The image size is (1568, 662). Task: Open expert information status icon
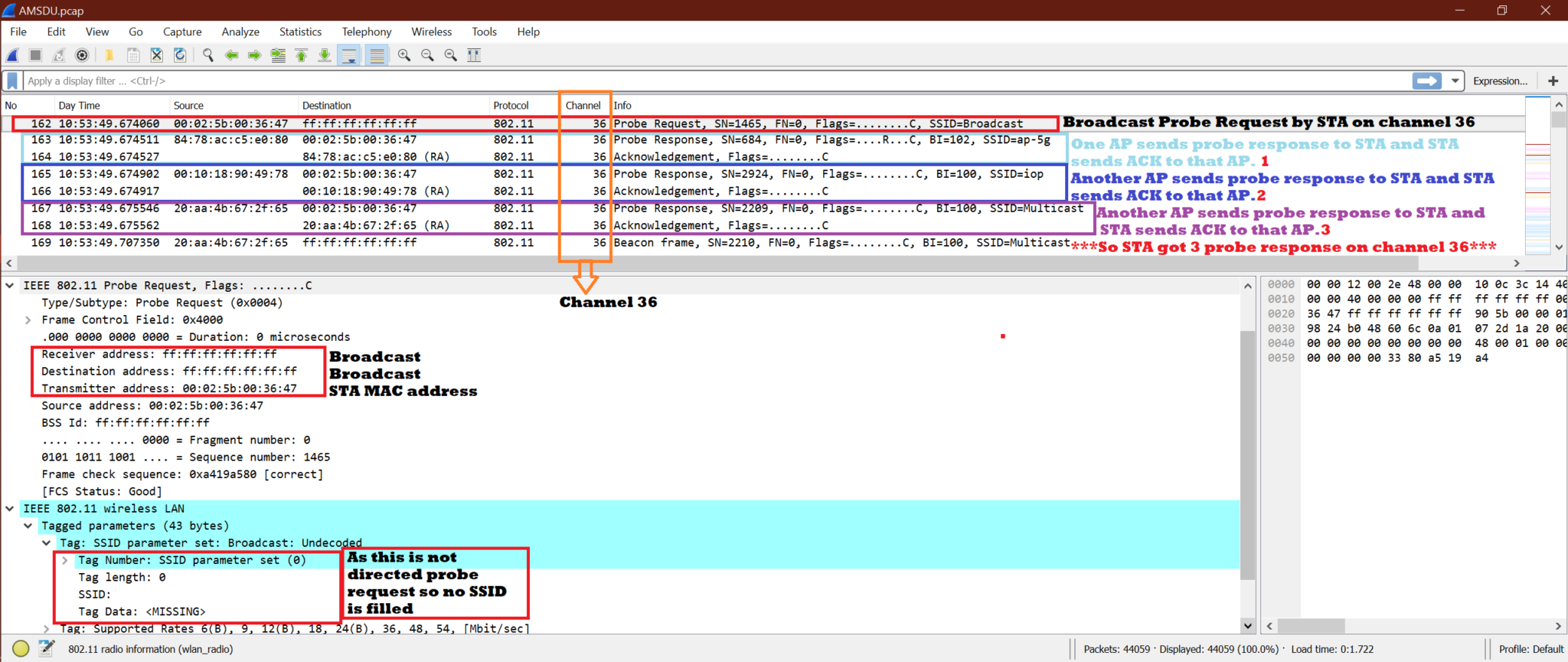(x=21, y=649)
